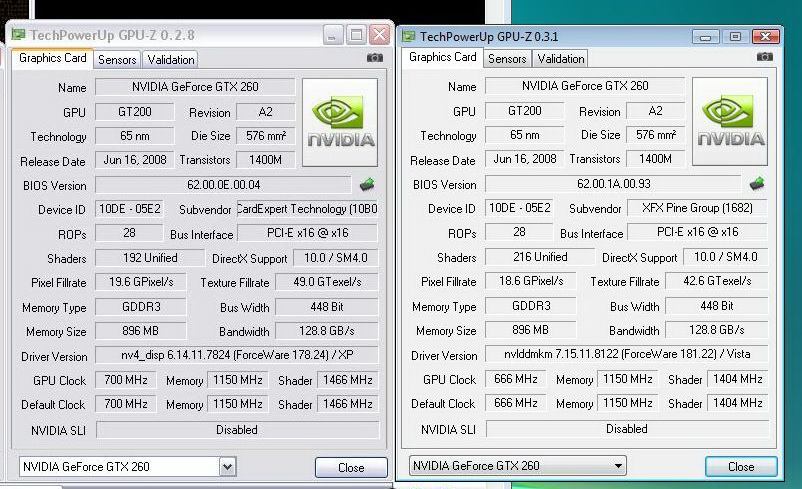Click Device ID 10DE - 05E2 in GPU-Z 0.3.1
802x489 pixels.
519,208
